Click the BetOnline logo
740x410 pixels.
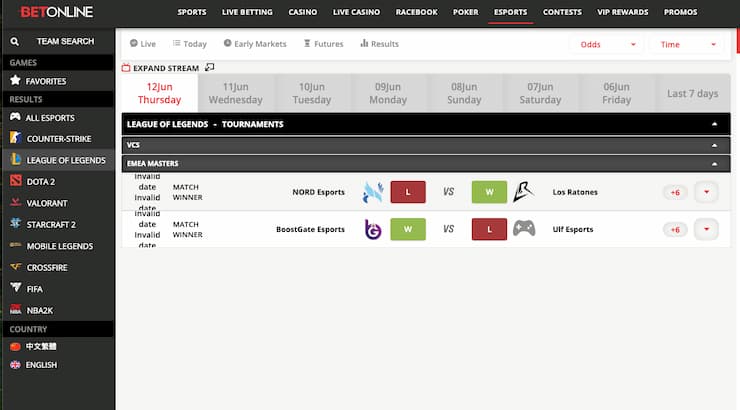coord(57,12)
